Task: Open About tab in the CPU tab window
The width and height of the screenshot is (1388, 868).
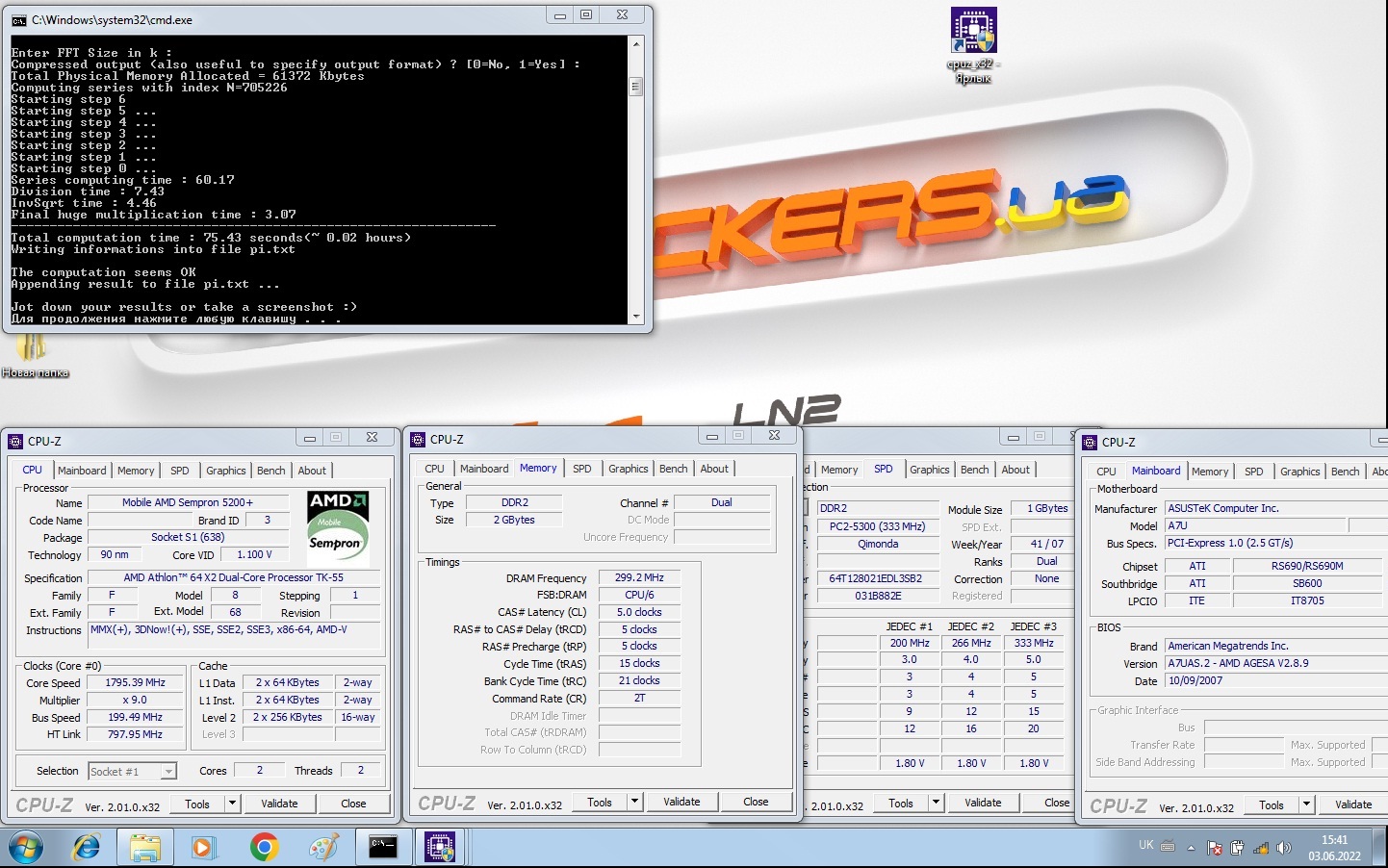Action: (312, 471)
